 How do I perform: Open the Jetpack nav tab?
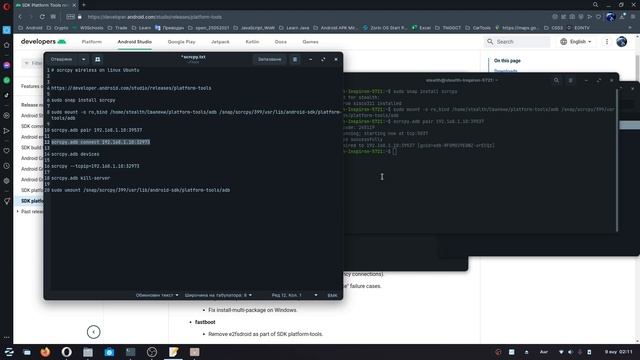pos(220,42)
